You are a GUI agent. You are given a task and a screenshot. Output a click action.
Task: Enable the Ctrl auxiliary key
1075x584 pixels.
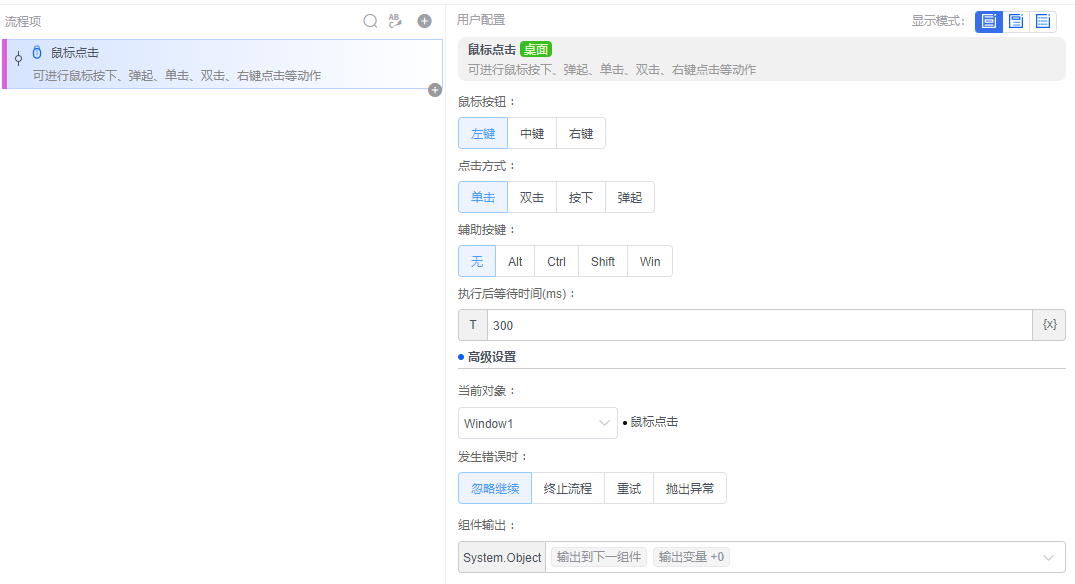click(x=556, y=261)
